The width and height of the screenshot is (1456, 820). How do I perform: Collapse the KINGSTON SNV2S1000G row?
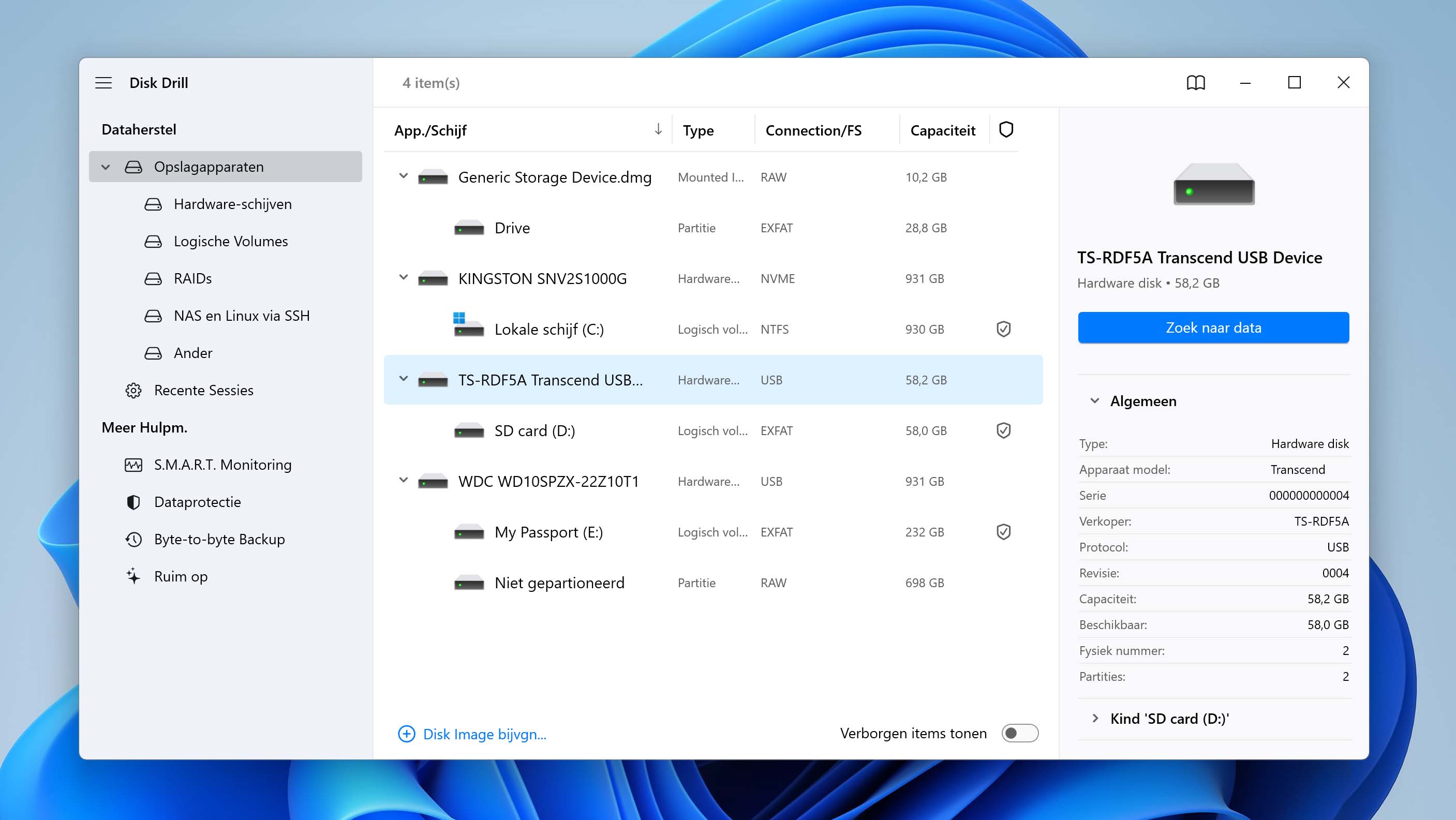(x=404, y=277)
